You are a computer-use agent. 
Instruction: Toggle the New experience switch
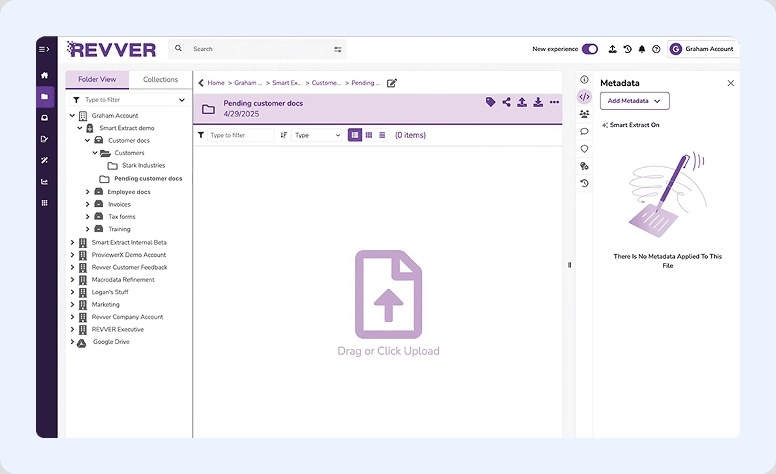pyautogui.click(x=590, y=49)
